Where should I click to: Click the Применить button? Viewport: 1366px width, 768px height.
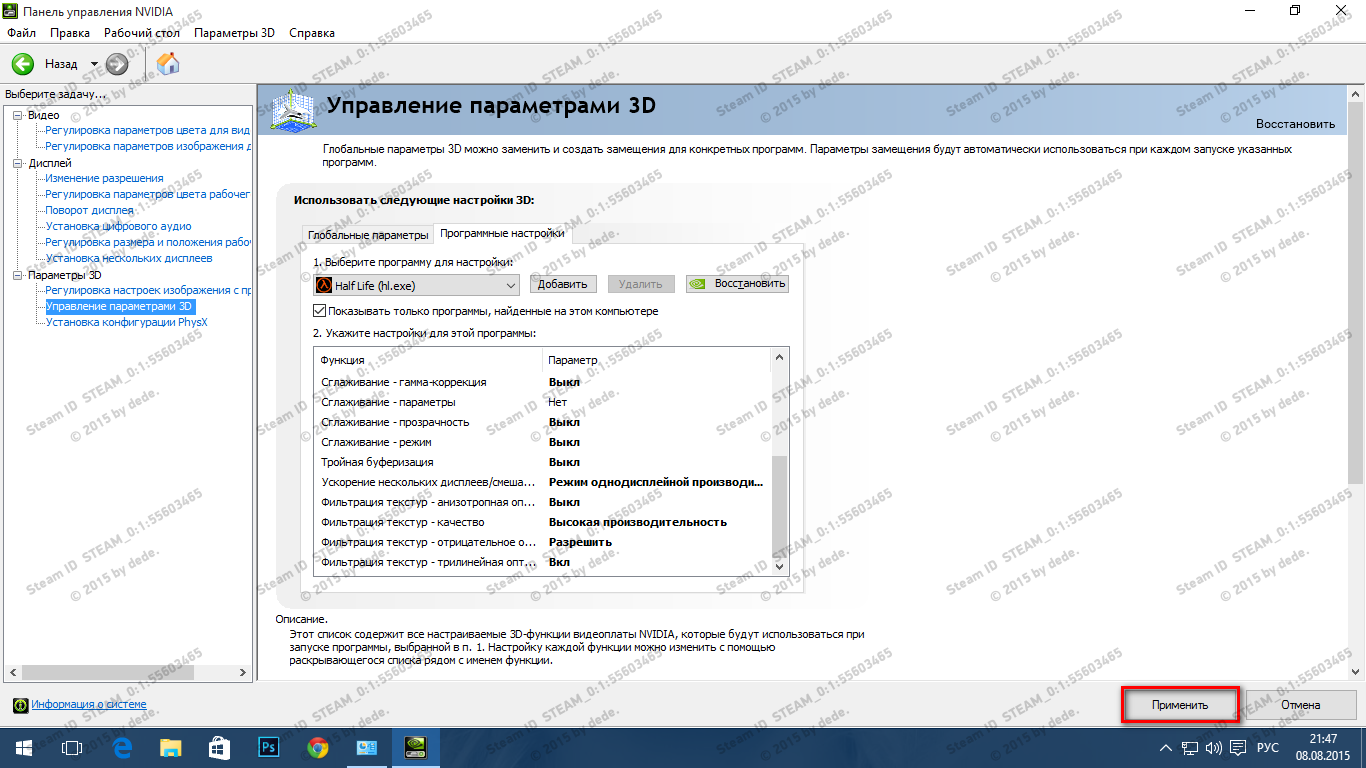(1180, 705)
